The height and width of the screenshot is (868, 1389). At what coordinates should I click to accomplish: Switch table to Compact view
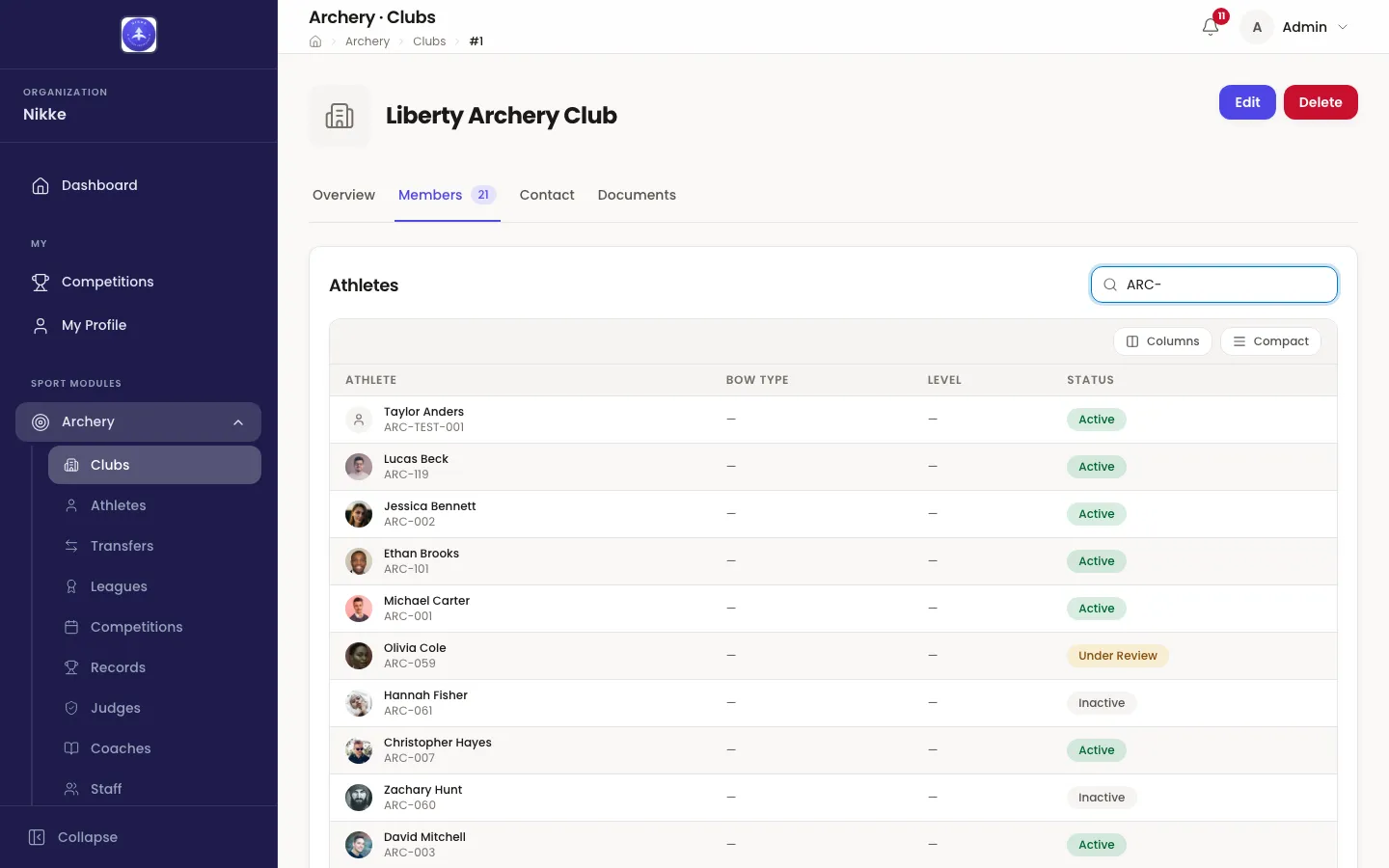tap(1270, 341)
